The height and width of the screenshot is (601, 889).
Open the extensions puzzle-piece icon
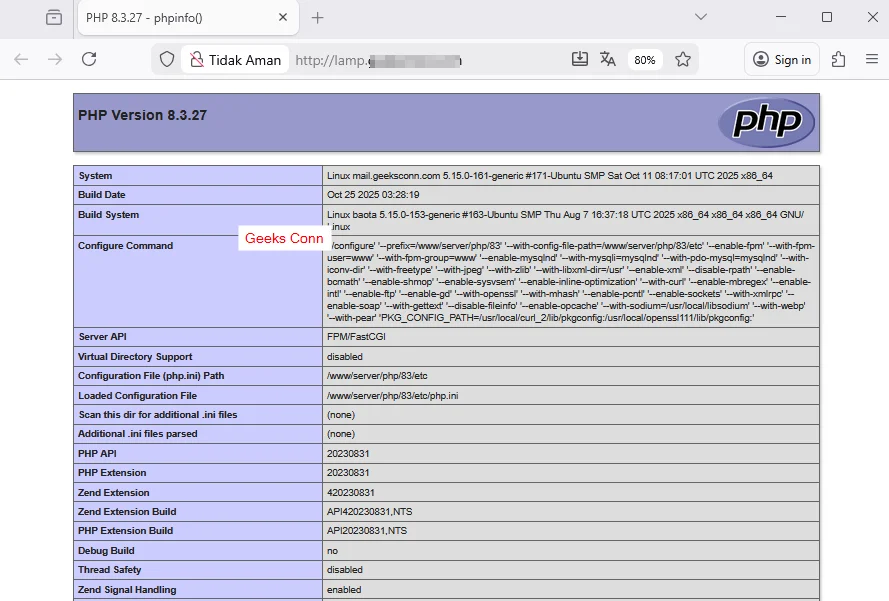click(840, 59)
